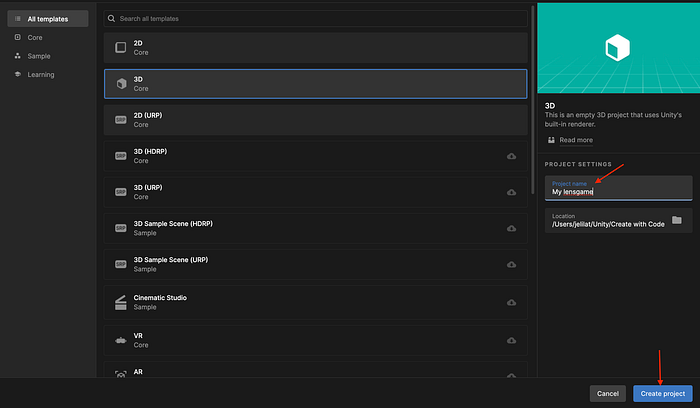Screen dimensions: 700x408
Task: Select the Cinematic Studio template
Action: pos(315,303)
